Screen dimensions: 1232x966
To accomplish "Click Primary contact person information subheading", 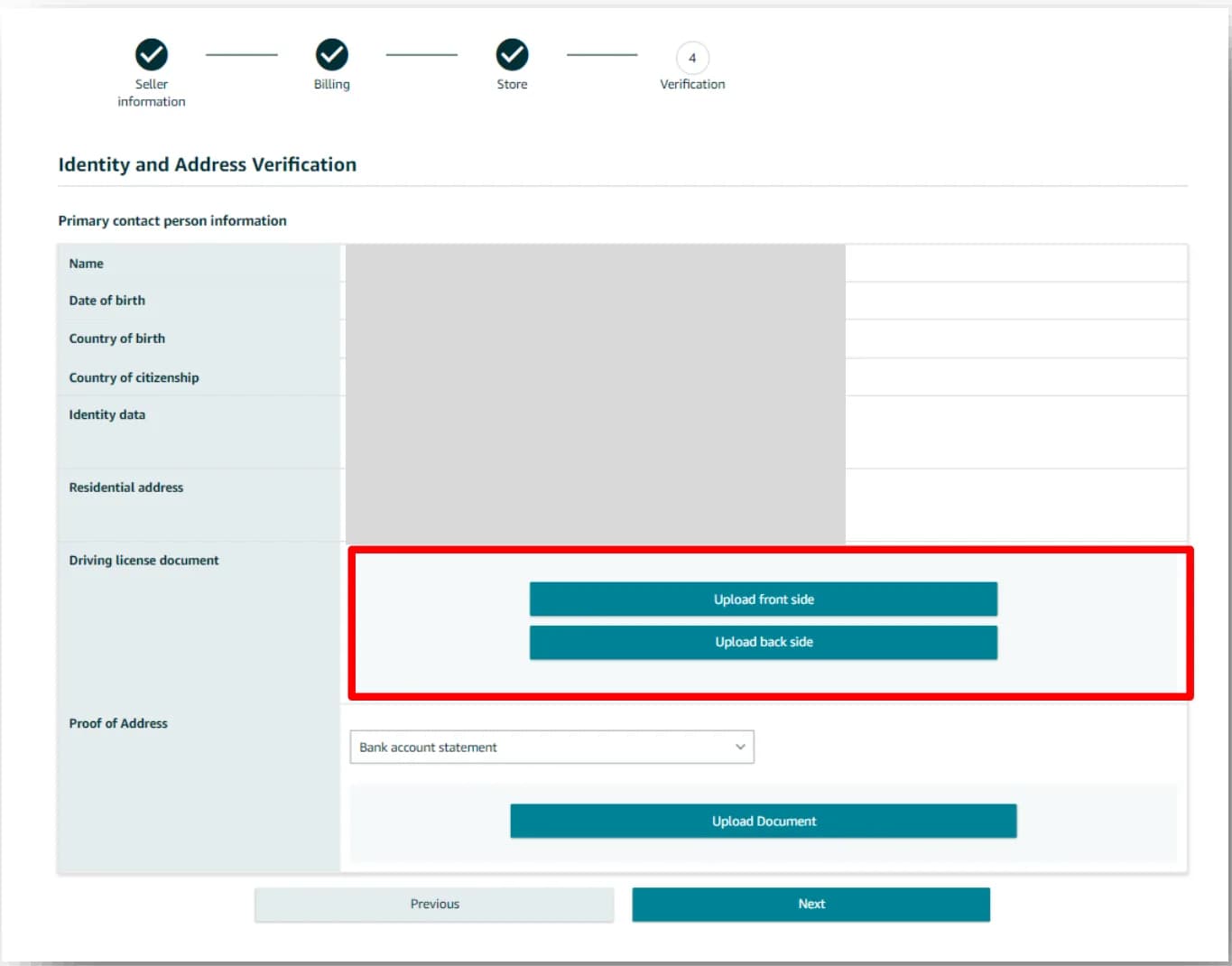I will (172, 220).
